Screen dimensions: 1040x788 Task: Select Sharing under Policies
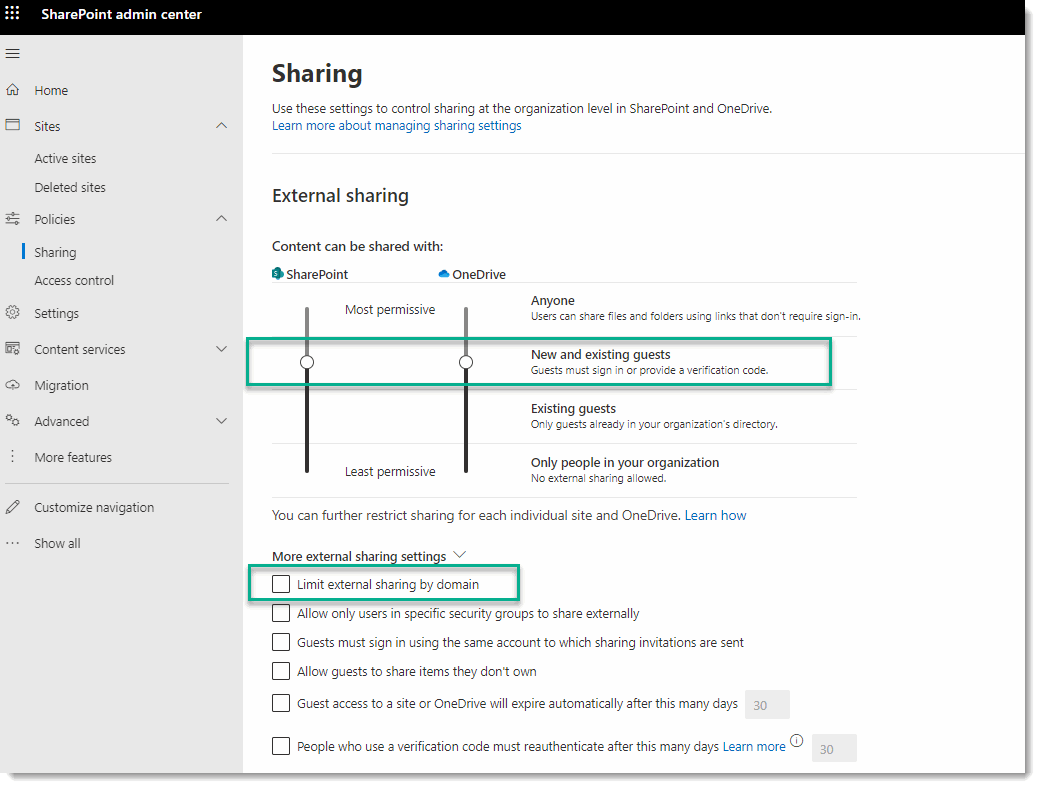coord(55,252)
